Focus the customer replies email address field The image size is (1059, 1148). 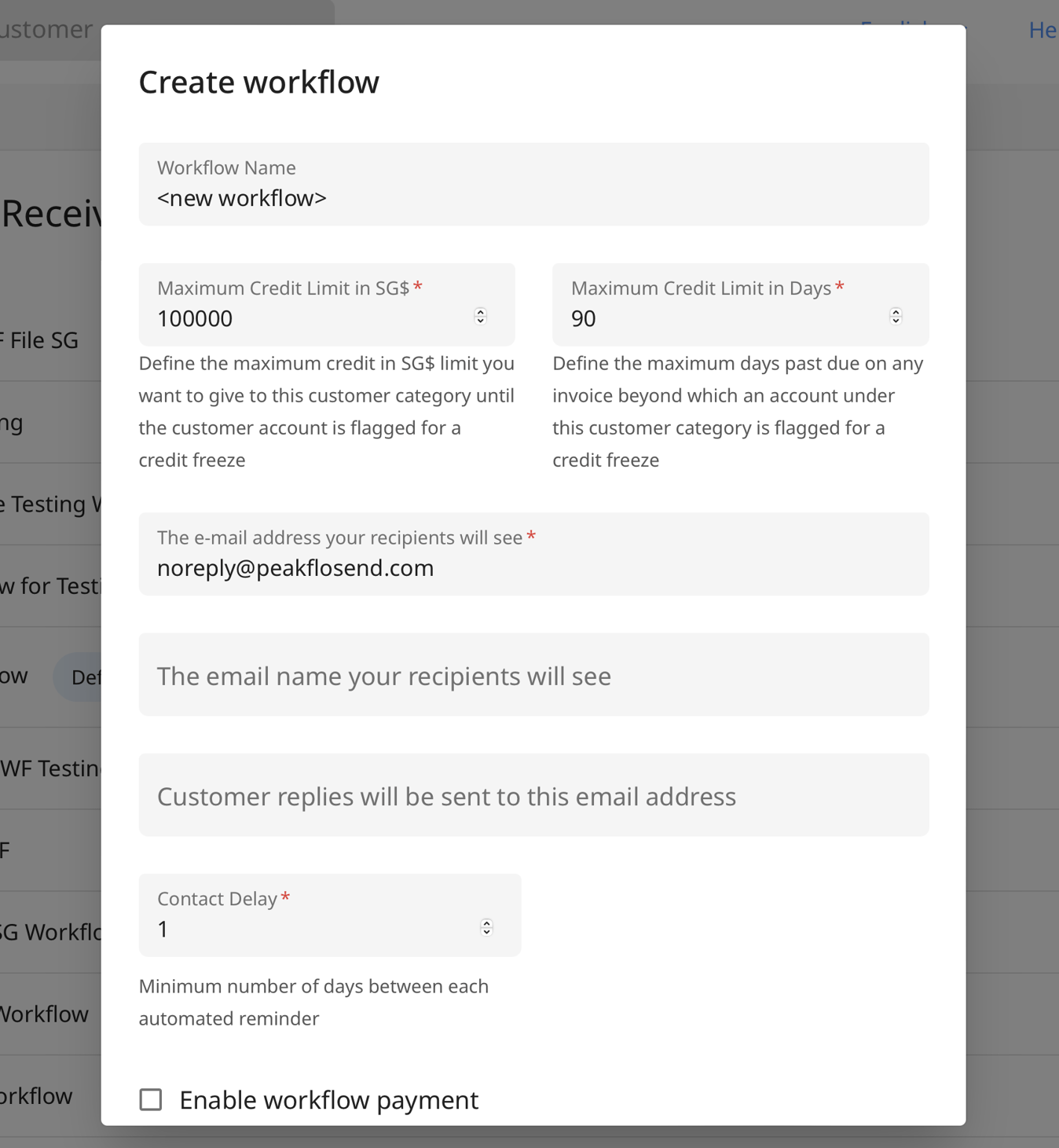click(x=533, y=795)
